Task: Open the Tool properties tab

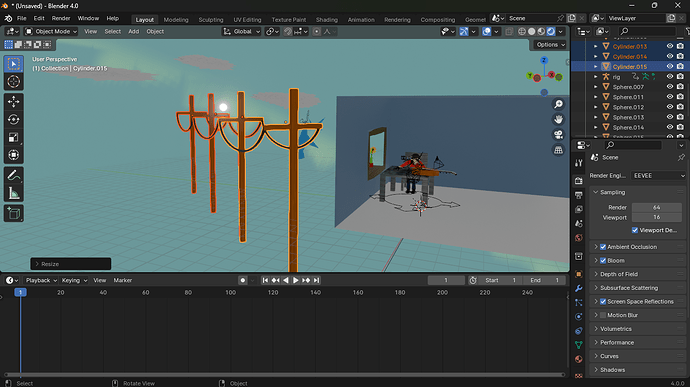Action: click(x=579, y=163)
